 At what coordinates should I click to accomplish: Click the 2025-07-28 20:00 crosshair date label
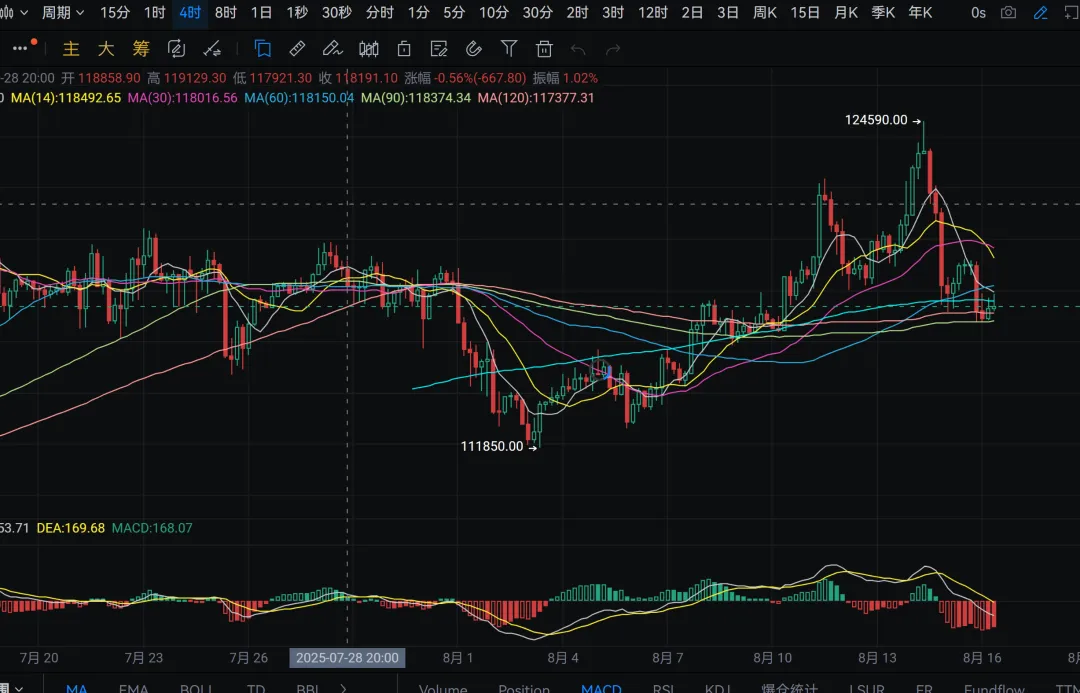pos(347,658)
